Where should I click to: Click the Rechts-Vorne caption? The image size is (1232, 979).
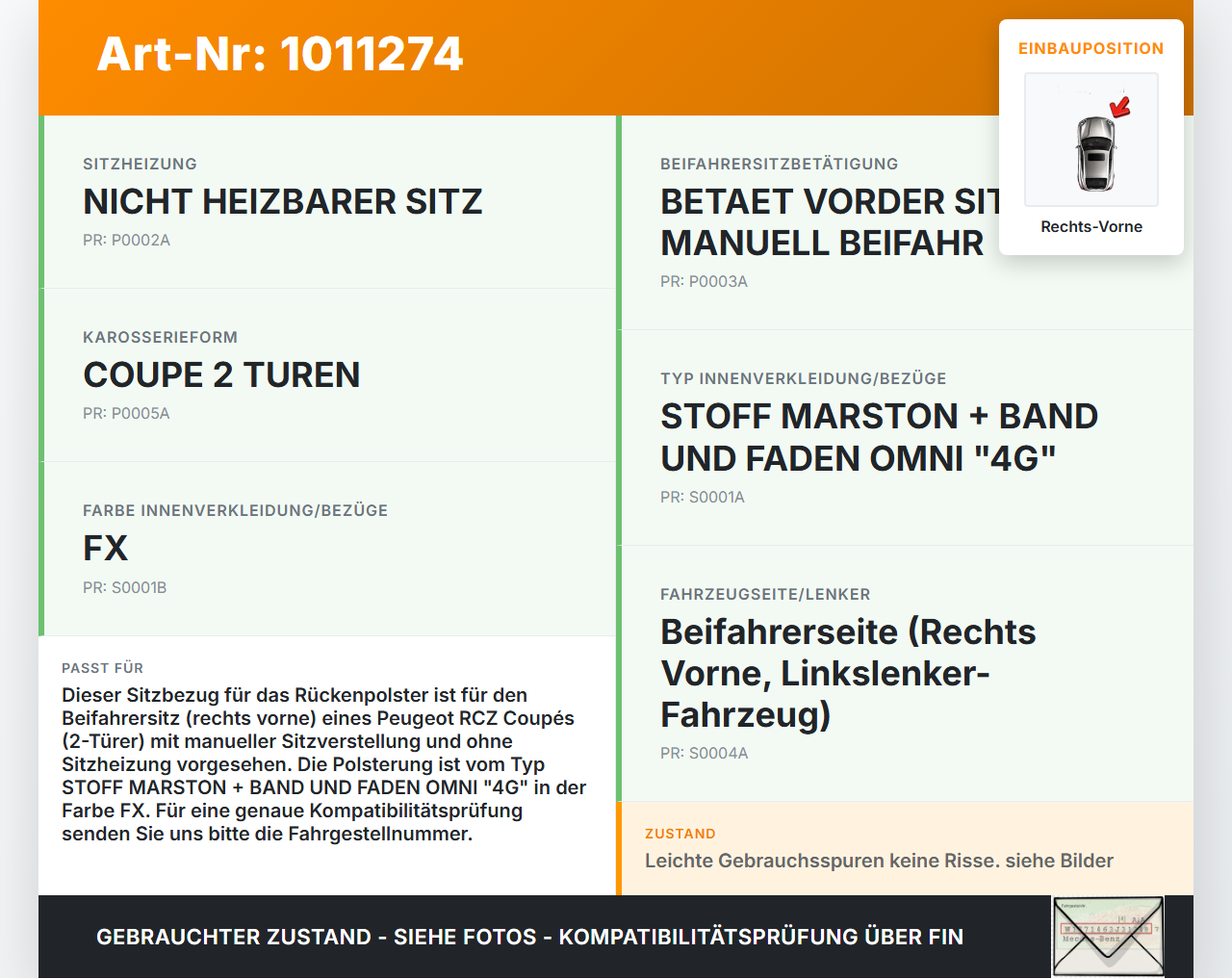click(x=1091, y=226)
